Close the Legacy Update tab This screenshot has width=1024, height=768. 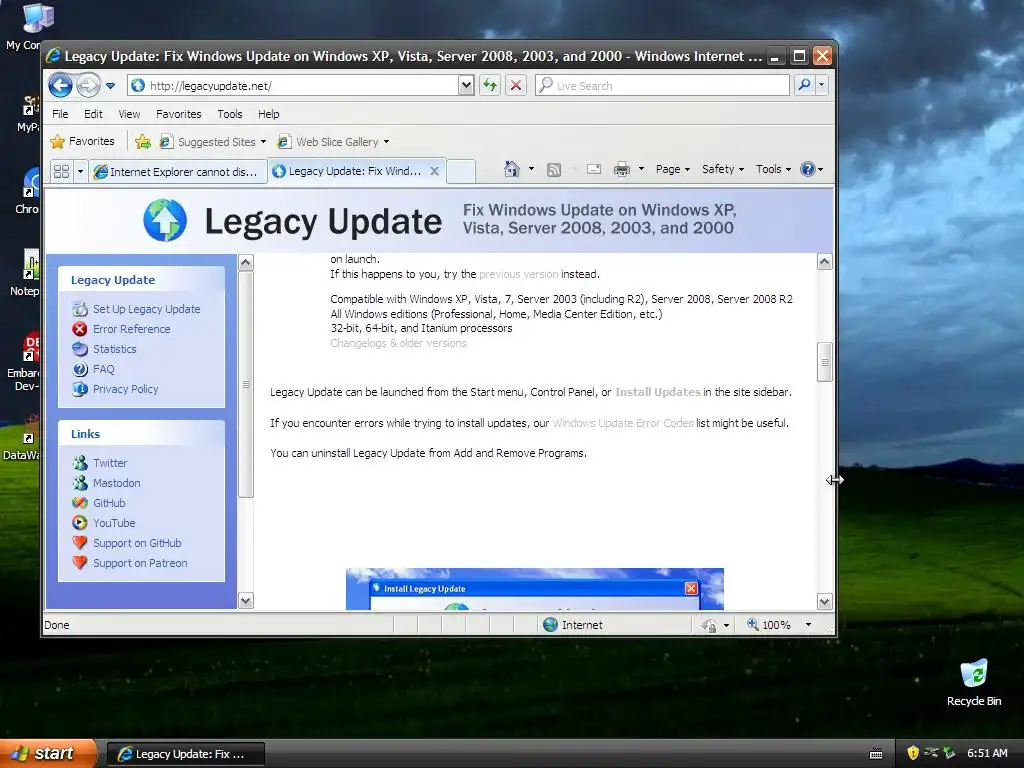point(434,171)
